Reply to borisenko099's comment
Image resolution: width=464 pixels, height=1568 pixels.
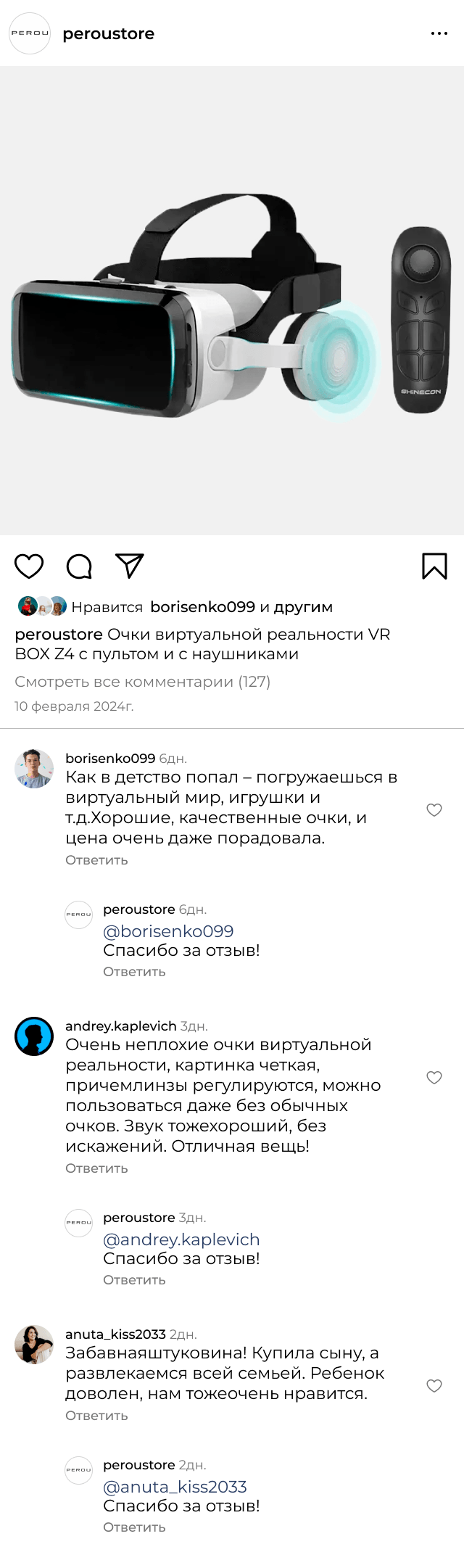click(x=96, y=860)
